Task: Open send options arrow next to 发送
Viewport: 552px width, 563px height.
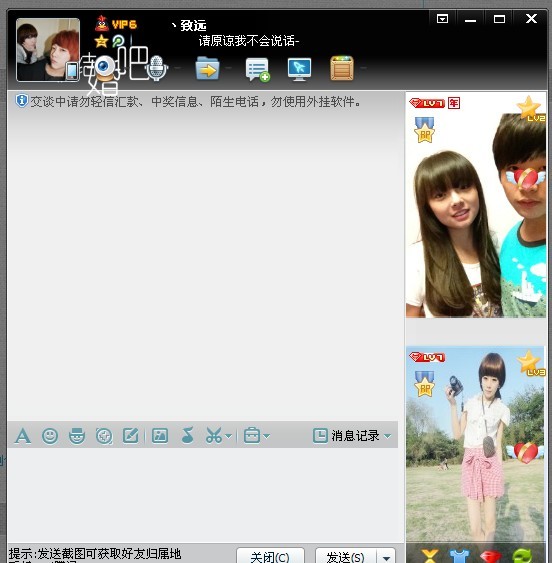Action: point(386,556)
